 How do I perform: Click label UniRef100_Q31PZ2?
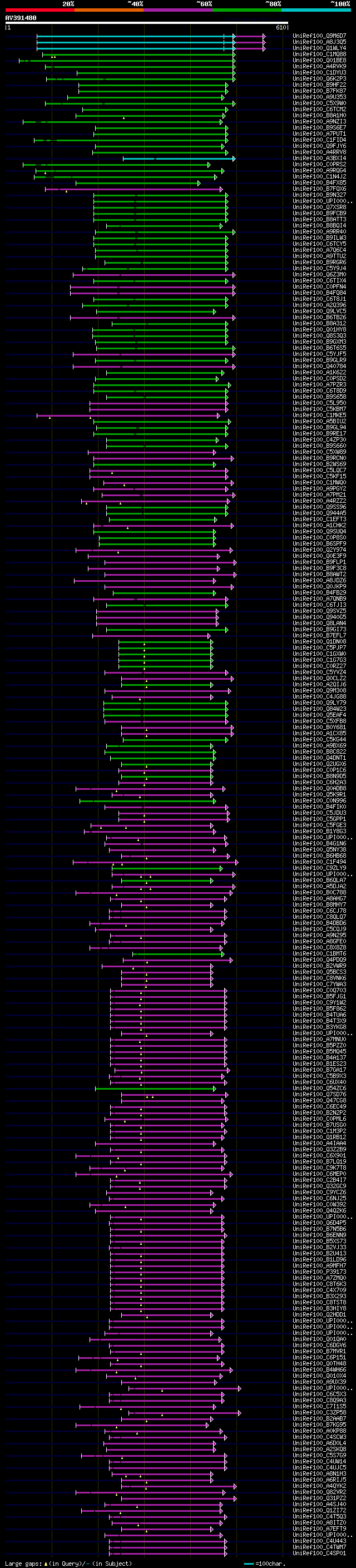[x=319, y=1498]
